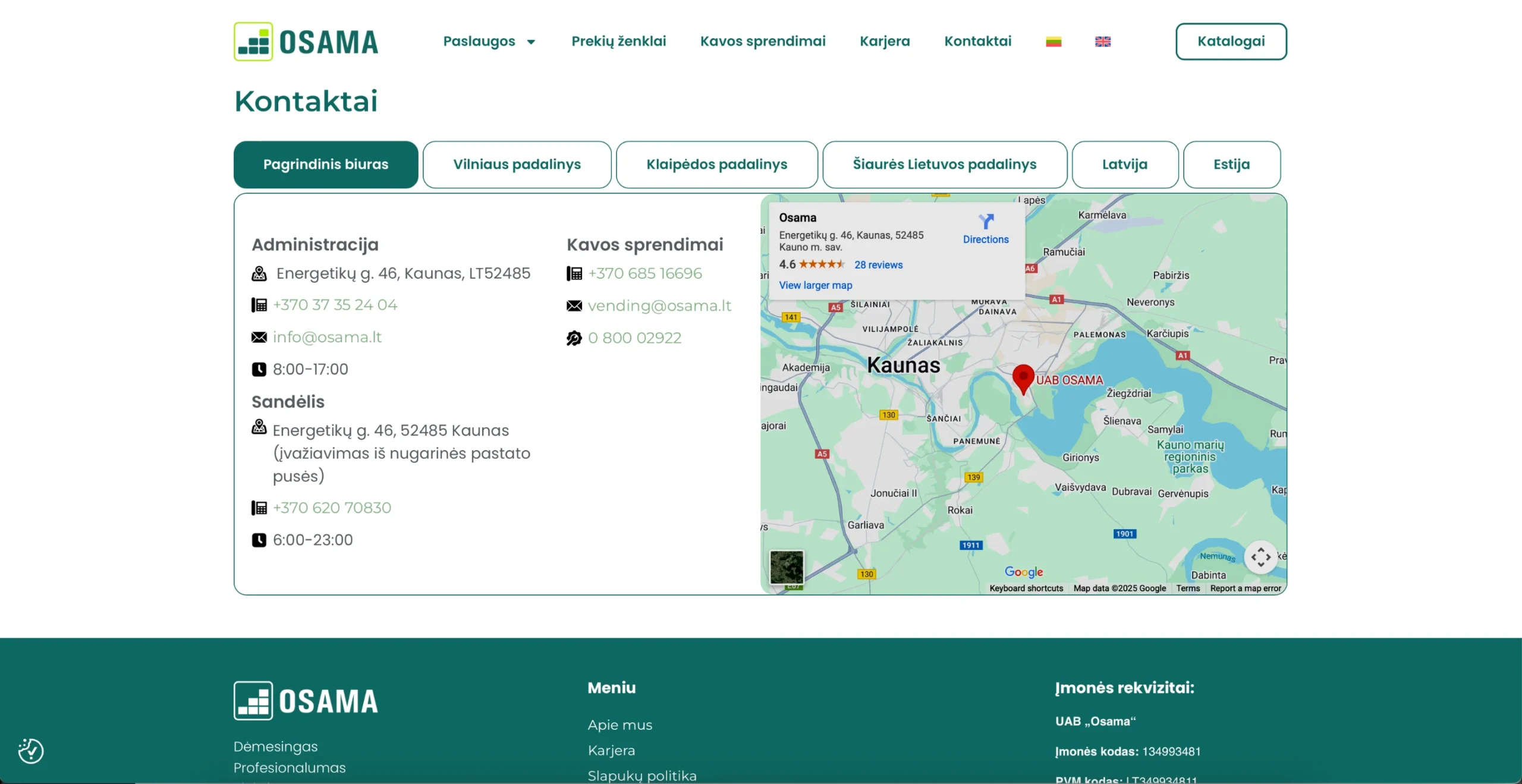The image size is (1522, 784).
Task: Click the white OSAMA footer logo
Action: [306, 701]
